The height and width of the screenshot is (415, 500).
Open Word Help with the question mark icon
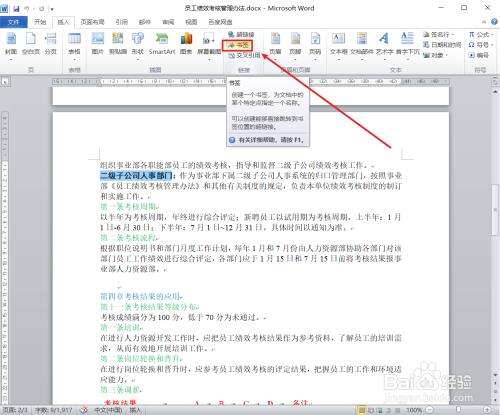494,22
